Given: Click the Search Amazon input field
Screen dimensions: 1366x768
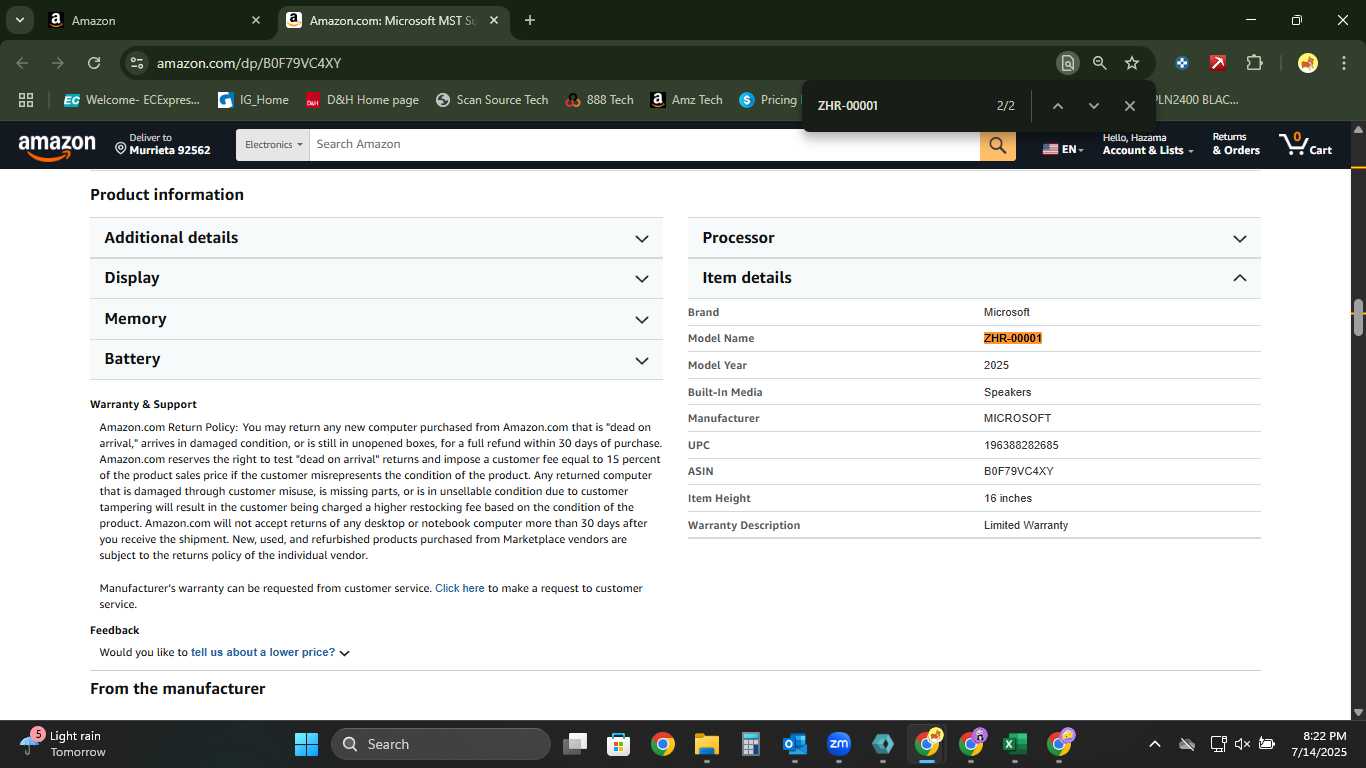Looking at the screenshot, I should coord(644,145).
